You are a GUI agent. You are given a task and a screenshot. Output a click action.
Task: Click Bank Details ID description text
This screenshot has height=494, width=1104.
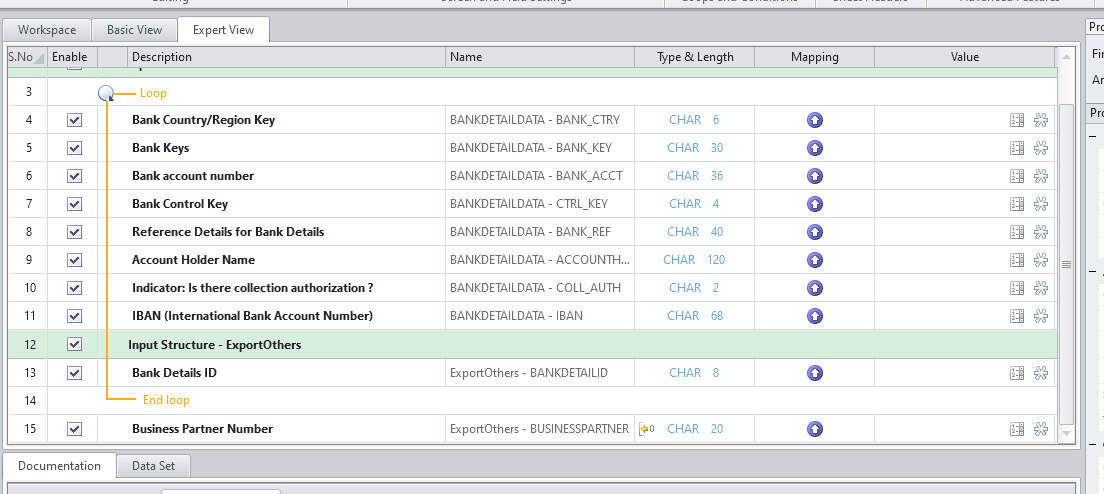click(175, 373)
